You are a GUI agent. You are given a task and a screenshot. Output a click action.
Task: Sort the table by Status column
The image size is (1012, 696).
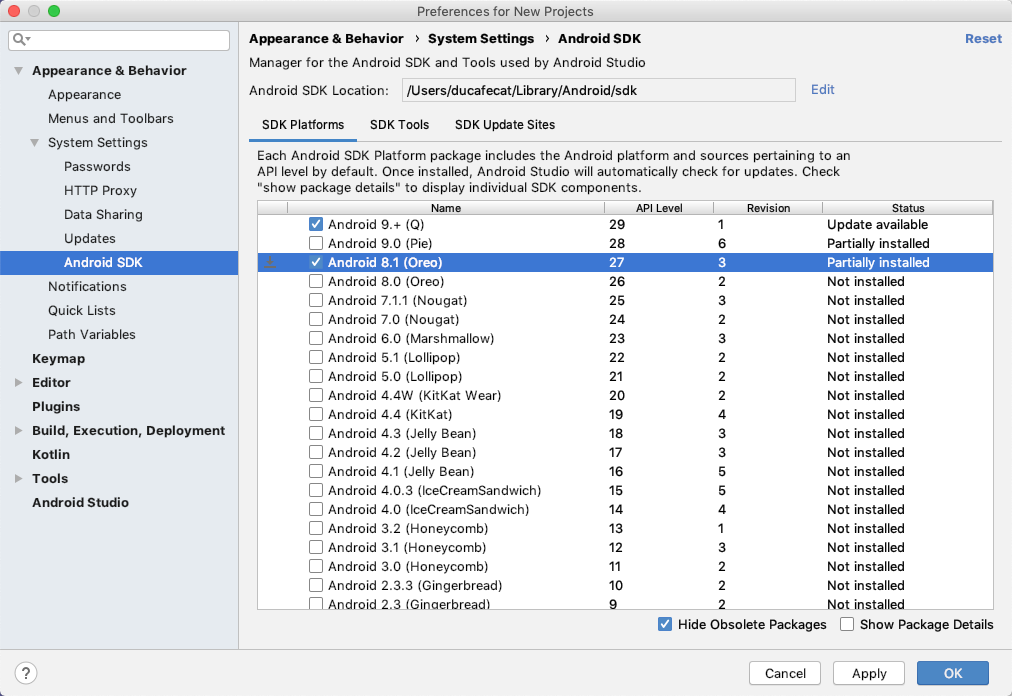pos(907,208)
